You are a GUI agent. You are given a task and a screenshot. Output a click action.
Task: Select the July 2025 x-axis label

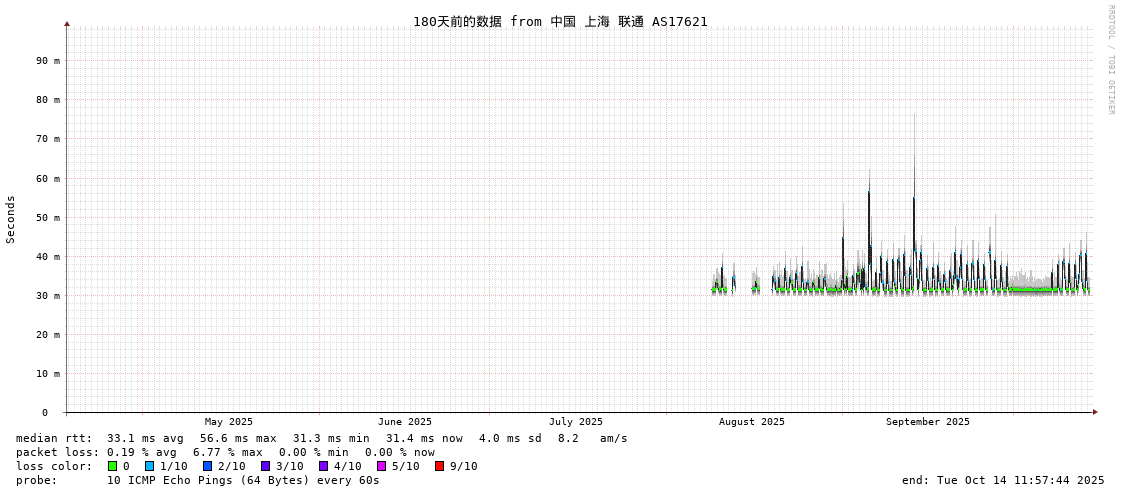pyautogui.click(x=576, y=422)
